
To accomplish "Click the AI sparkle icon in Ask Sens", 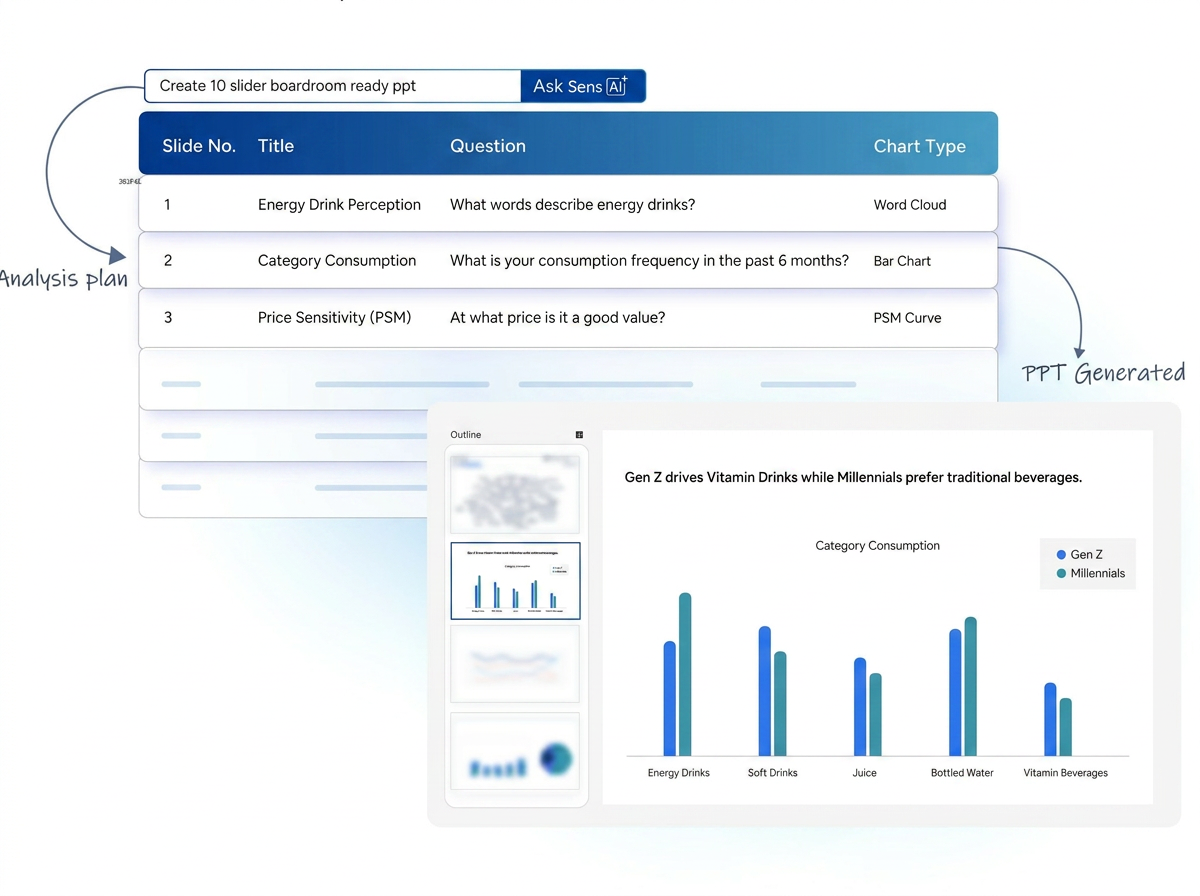I will pos(617,86).
